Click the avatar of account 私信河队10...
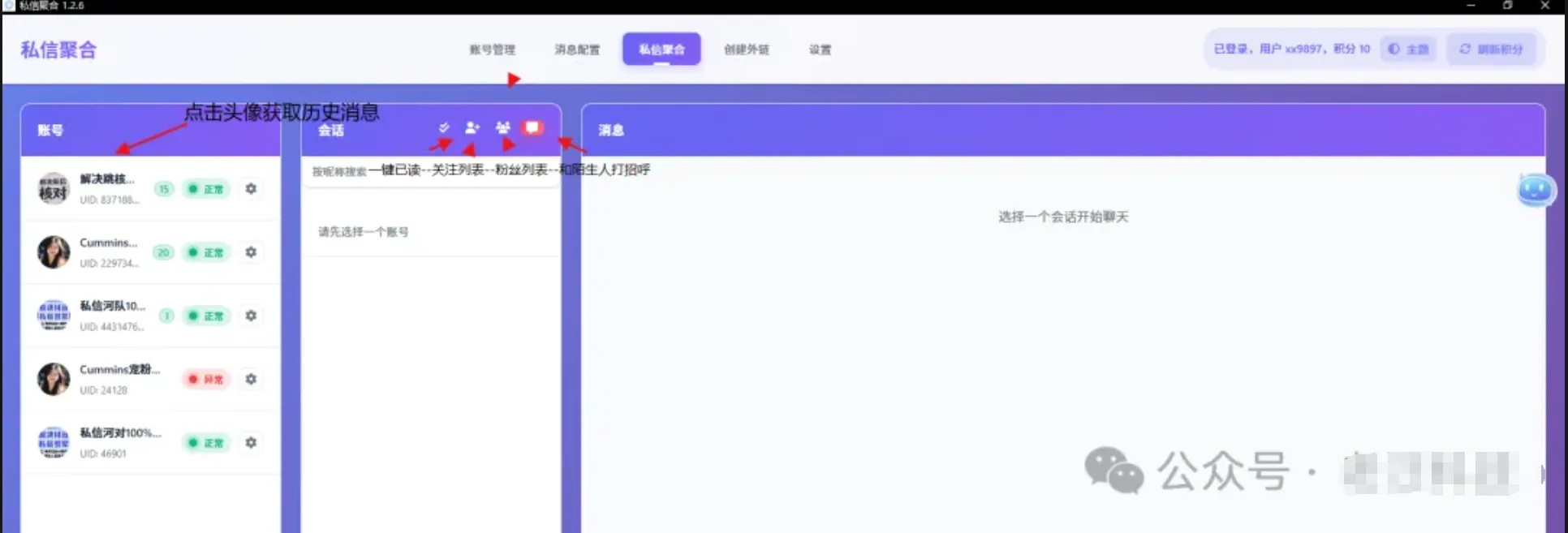The image size is (1568, 533). 54,316
